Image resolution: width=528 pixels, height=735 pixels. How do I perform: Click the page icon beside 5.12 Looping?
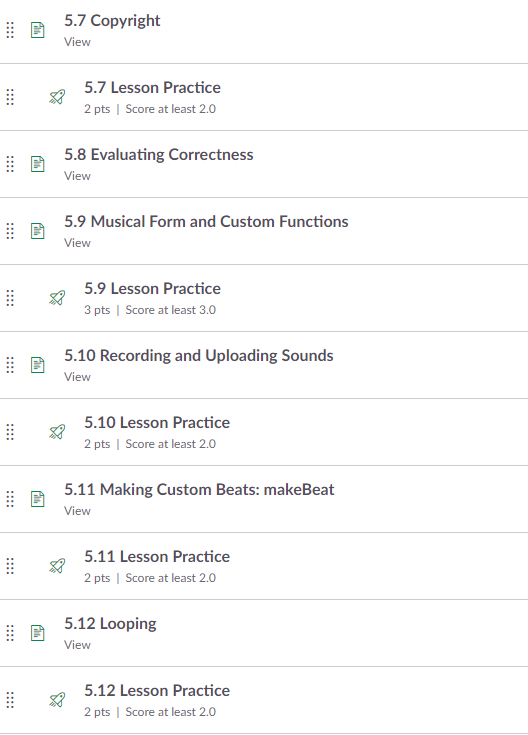tap(38, 633)
